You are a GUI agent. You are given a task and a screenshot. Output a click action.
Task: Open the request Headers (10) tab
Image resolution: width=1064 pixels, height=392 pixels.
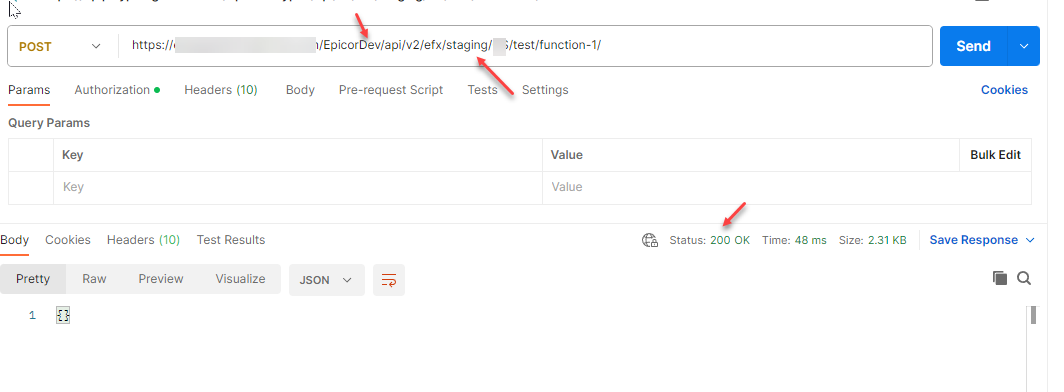(x=221, y=90)
